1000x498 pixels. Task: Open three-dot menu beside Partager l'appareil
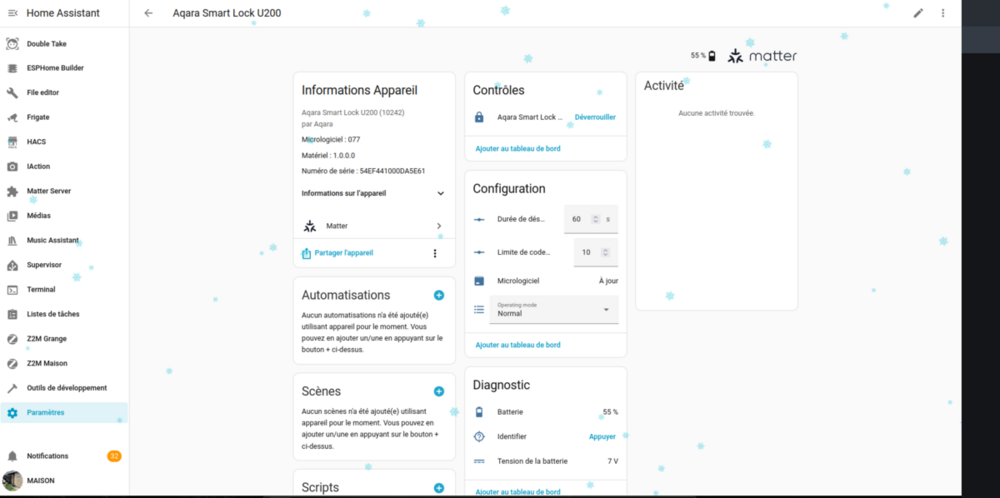point(435,253)
